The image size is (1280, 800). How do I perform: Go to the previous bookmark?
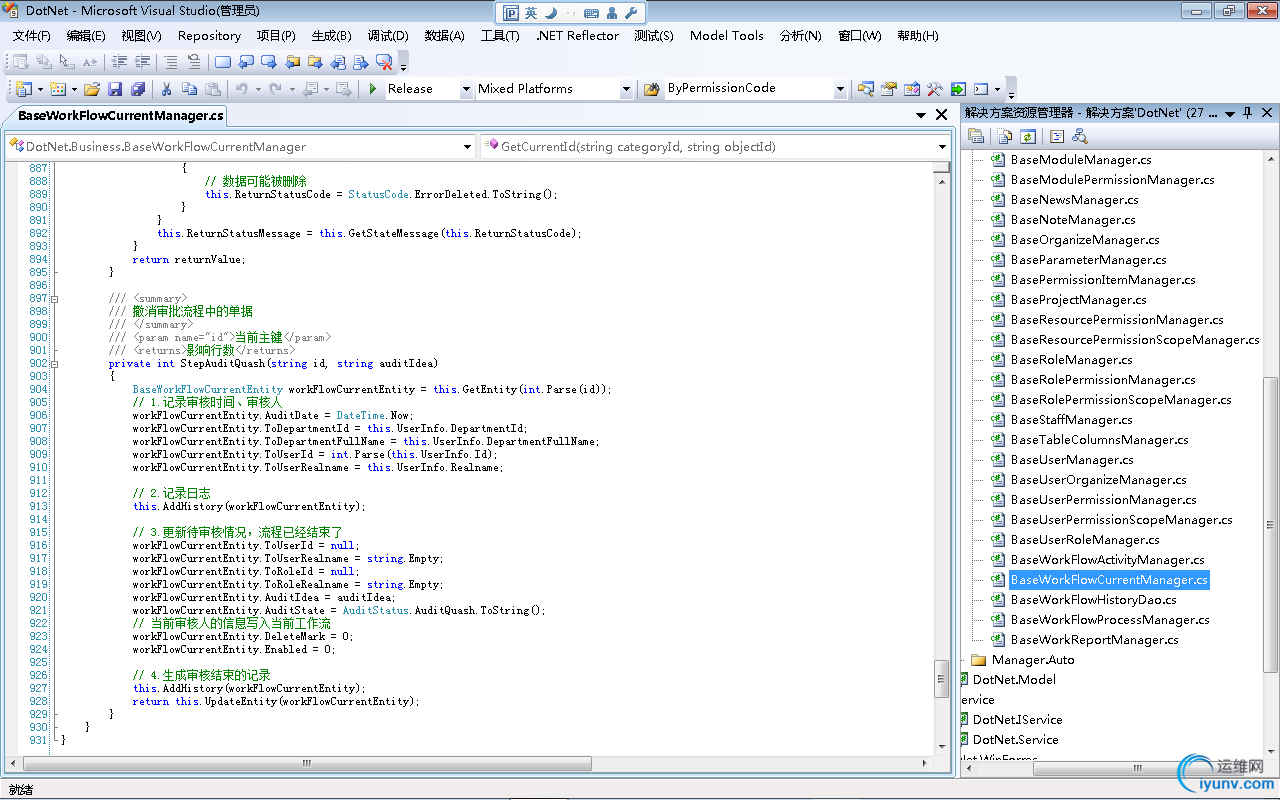click(246, 62)
